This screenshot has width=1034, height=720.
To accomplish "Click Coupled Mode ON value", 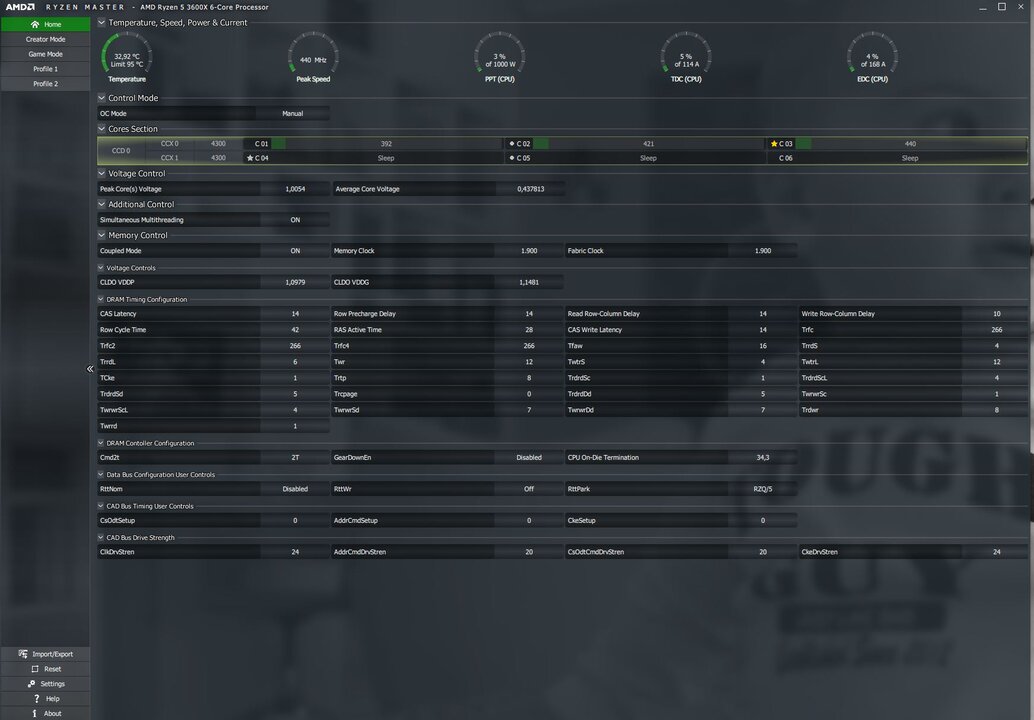I will 295,251.
